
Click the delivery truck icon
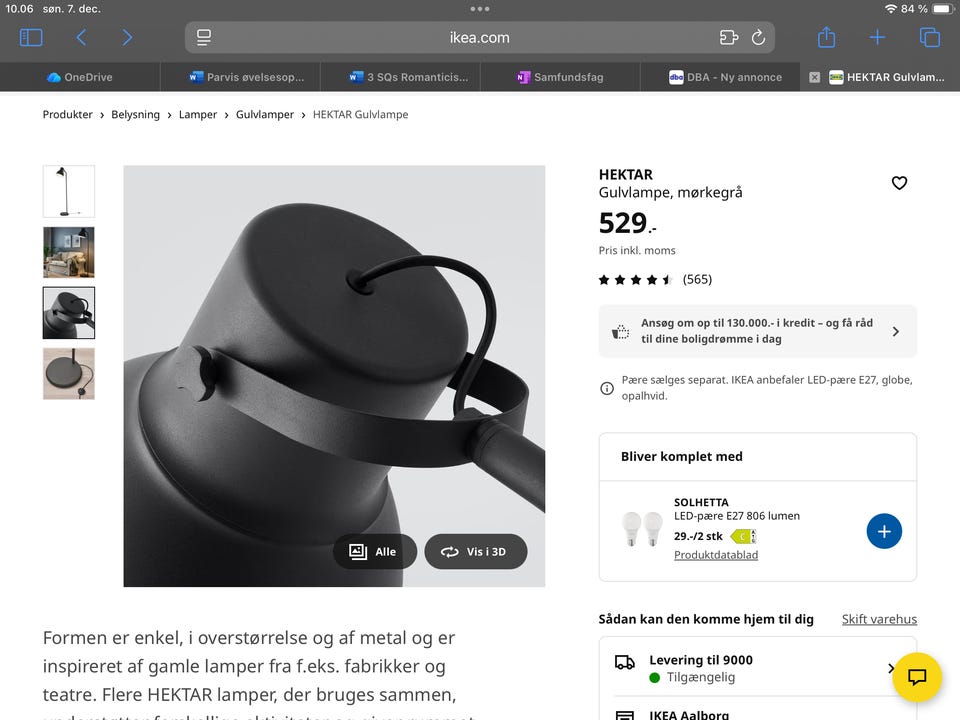(x=624, y=662)
